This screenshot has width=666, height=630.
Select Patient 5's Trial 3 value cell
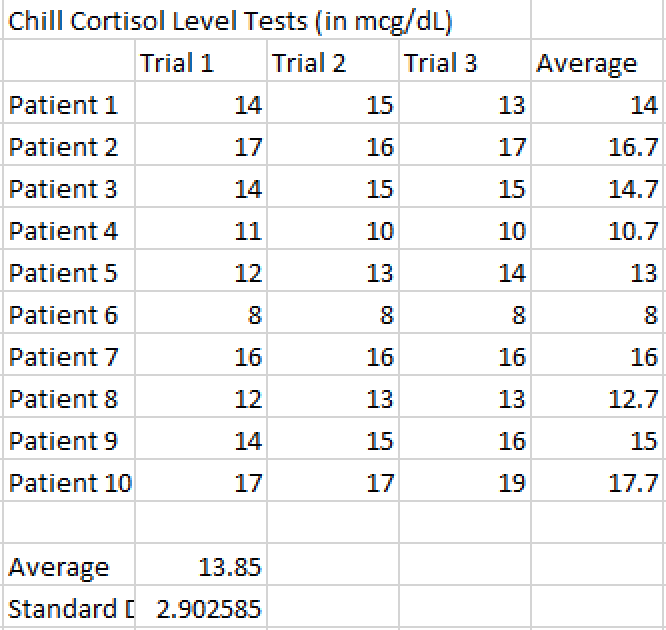coord(464,273)
